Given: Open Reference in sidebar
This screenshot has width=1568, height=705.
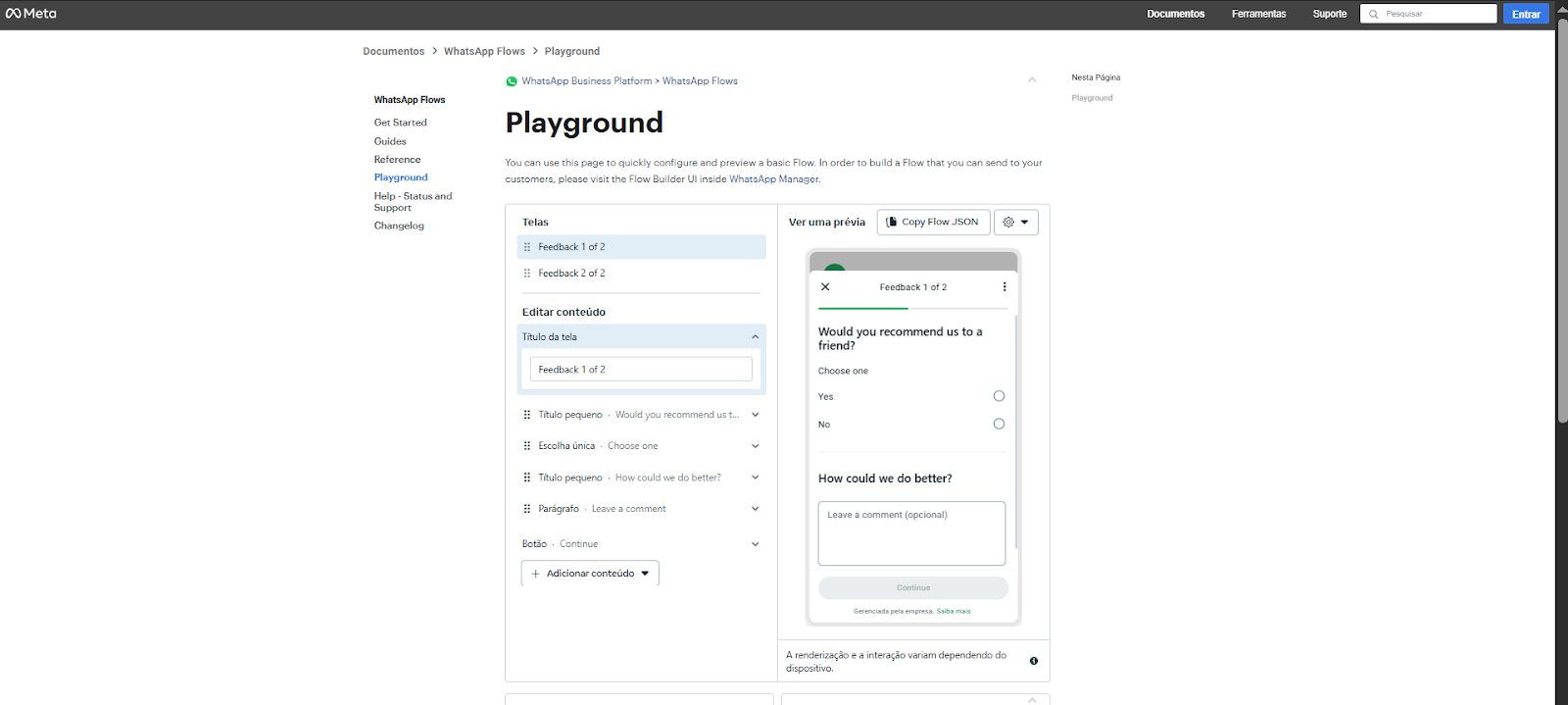Looking at the screenshot, I should pos(397,160).
